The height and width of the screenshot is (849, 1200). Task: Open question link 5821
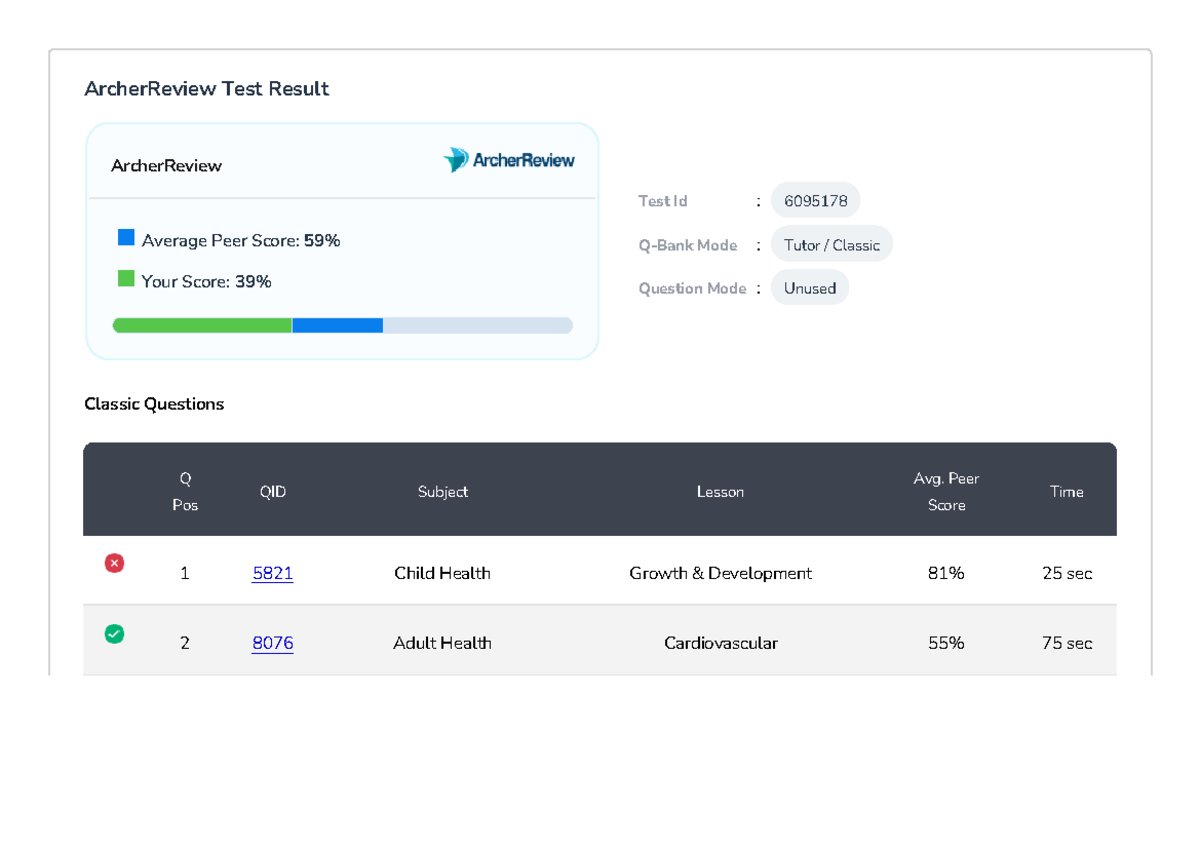pos(272,573)
